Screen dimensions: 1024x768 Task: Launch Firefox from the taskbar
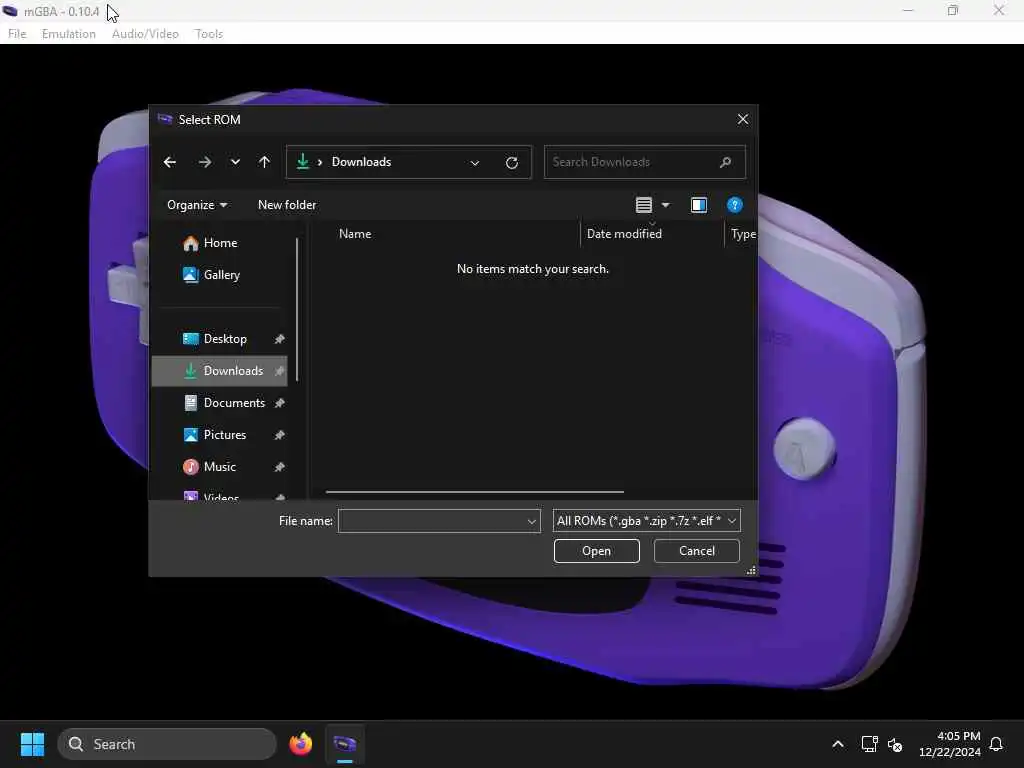point(300,744)
